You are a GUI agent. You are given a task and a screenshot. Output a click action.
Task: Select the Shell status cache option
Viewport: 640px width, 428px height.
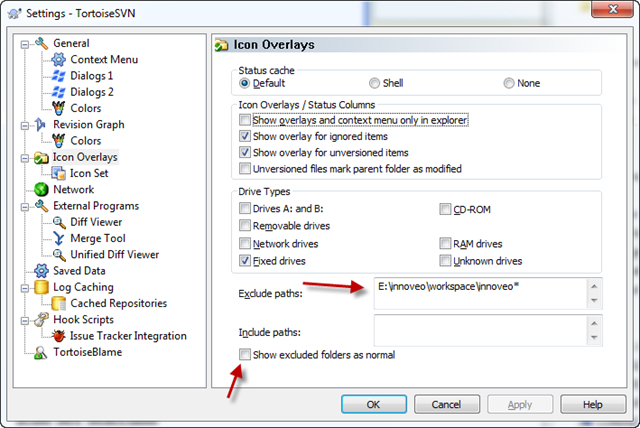(x=374, y=83)
